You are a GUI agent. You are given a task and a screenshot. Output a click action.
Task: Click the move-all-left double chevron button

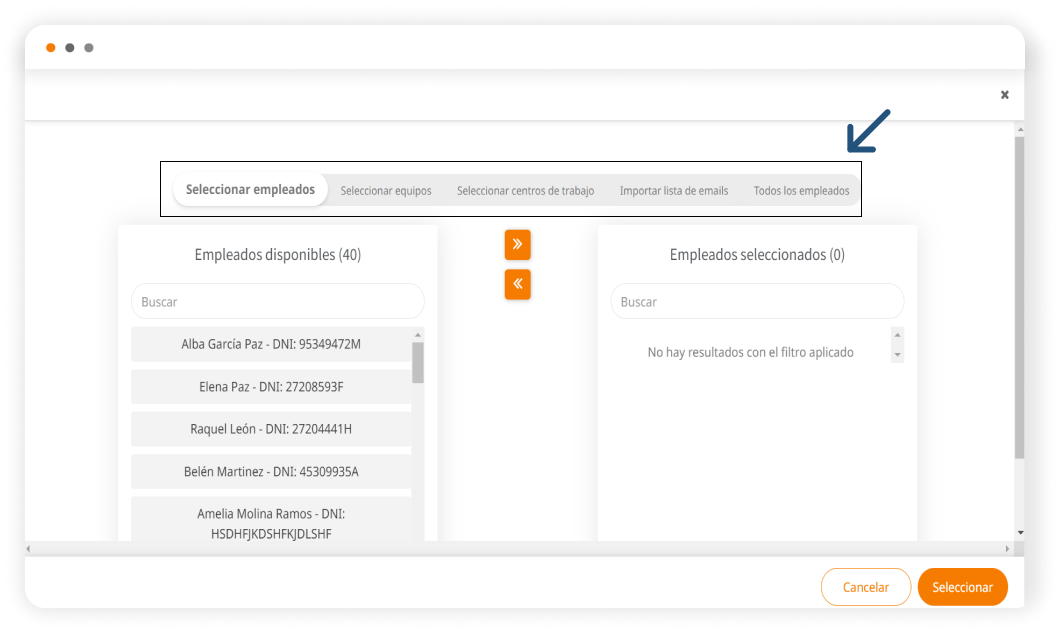(517, 284)
